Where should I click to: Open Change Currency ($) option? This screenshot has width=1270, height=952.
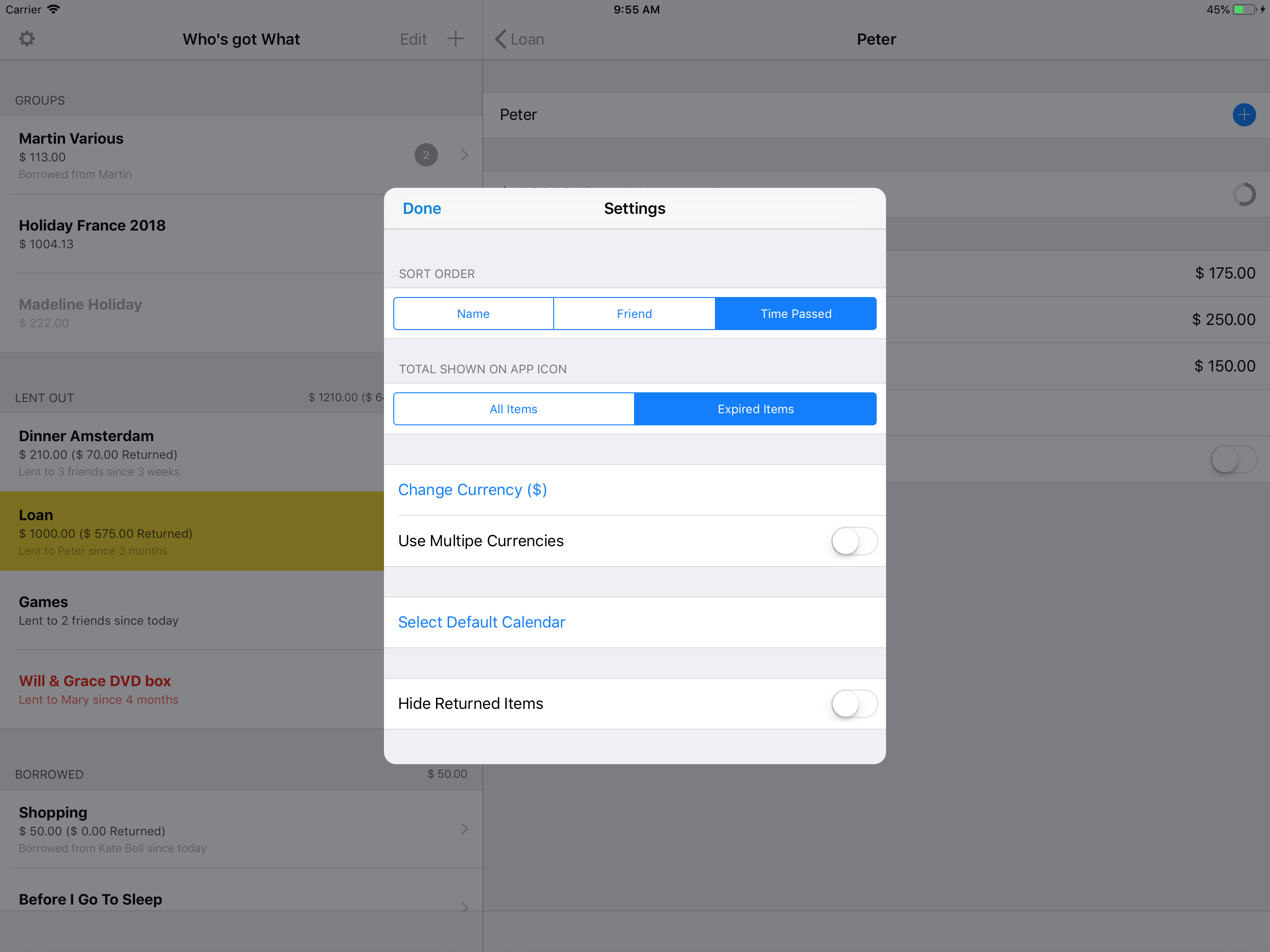635,490
